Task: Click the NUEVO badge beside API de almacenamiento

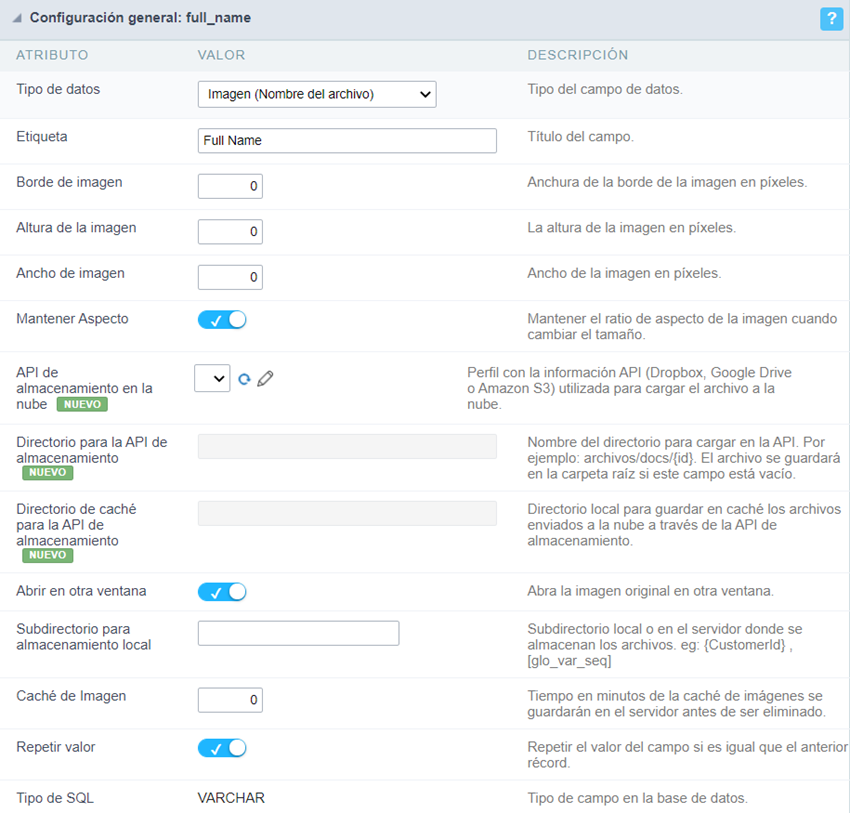Action: [x=82, y=405]
